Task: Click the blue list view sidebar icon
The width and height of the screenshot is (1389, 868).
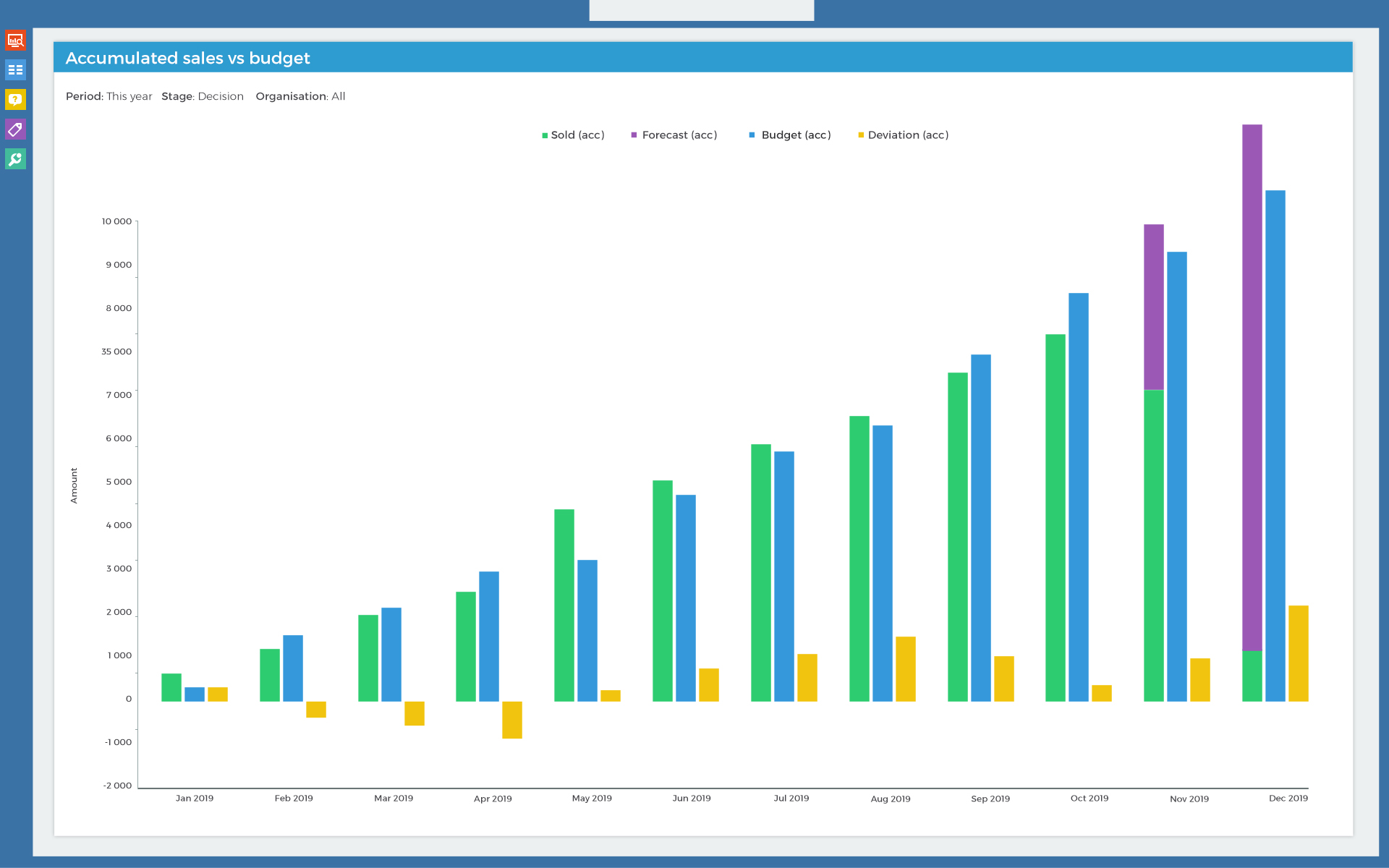Action: (15, 70)
